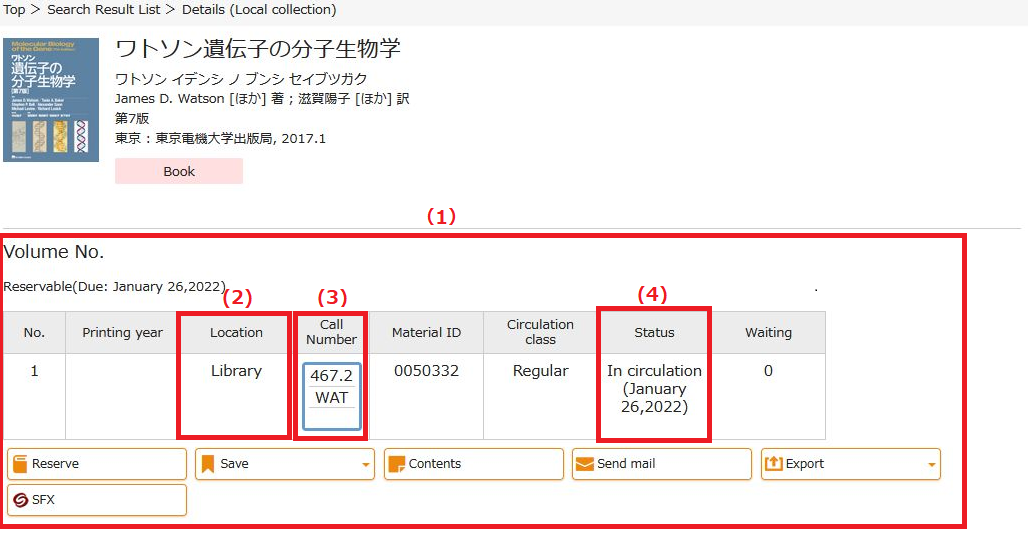Click Details (Local collection) breadcrumb
This screenshot has width=1028, height=535.
(x=259, y=10)
